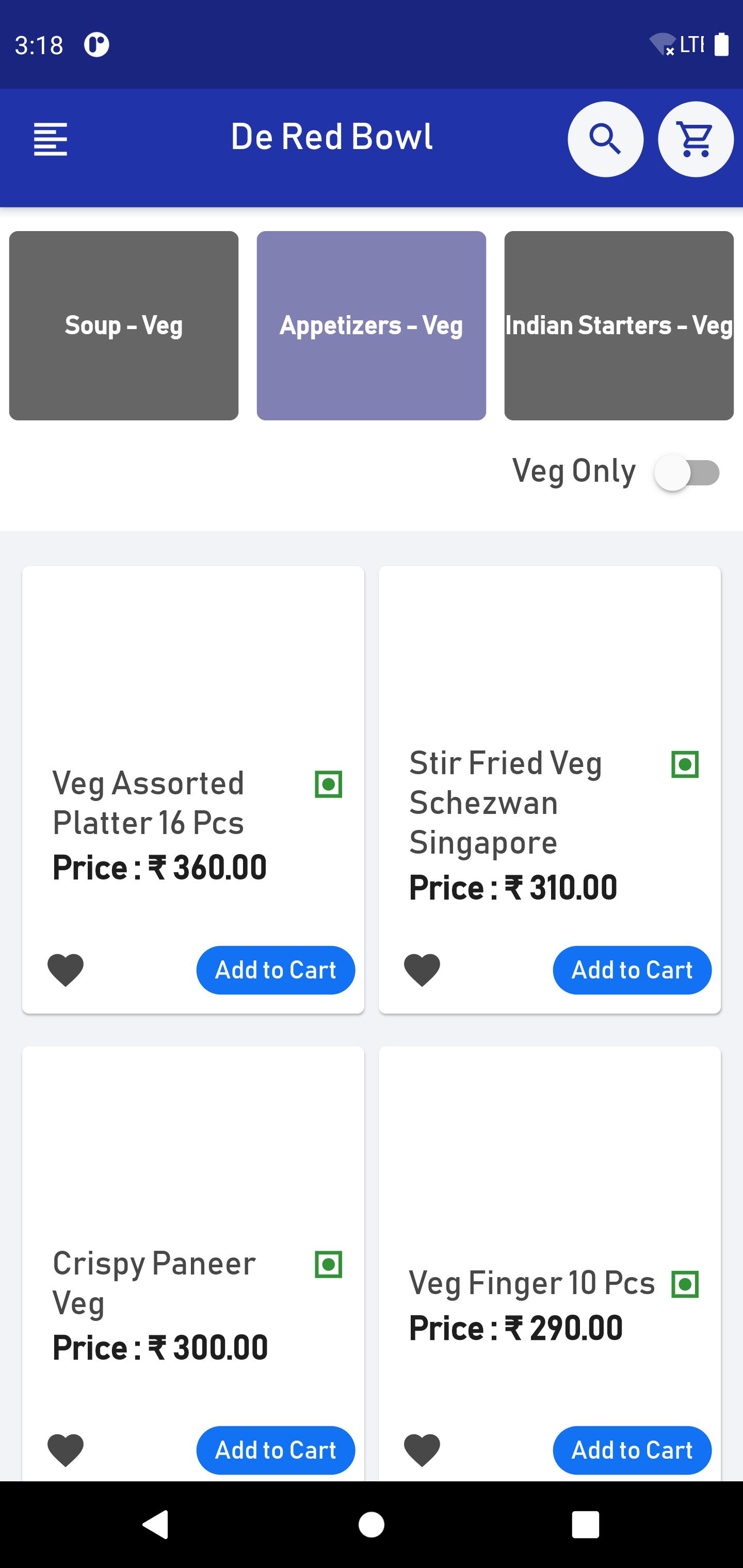This screenshot has height=1568, width=743.
Task: Favorite Stir Fried Veg Schezwan Singapore heart
Action: coord(422,970)
